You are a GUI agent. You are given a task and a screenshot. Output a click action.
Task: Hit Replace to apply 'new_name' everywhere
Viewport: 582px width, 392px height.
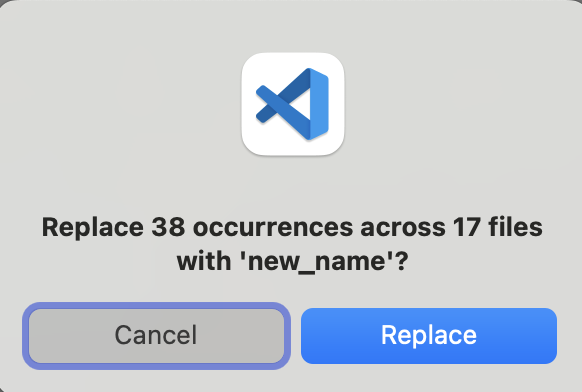[x=429, y=336]
